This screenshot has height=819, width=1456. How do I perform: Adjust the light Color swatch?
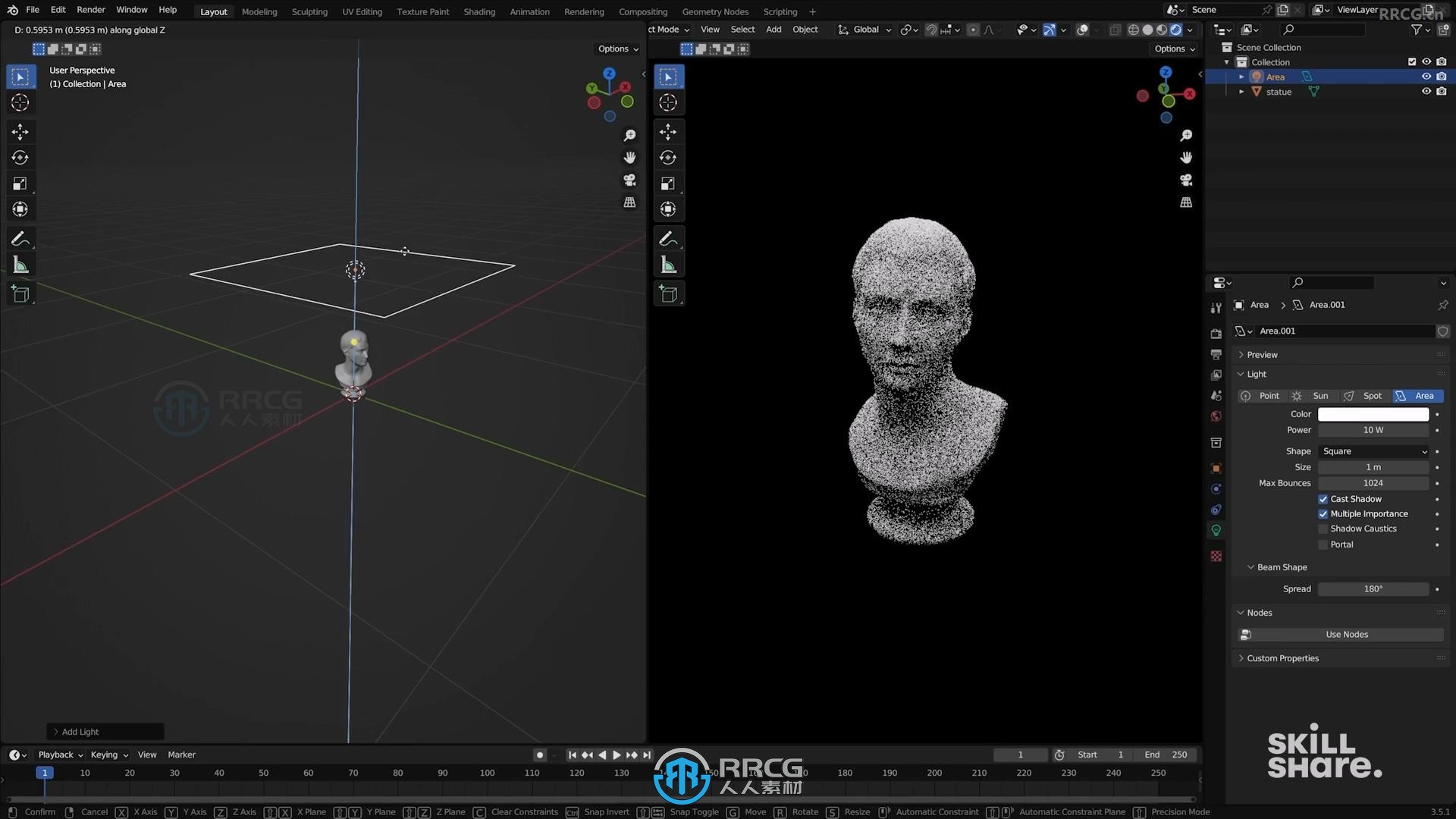(x=1373, y=413)
